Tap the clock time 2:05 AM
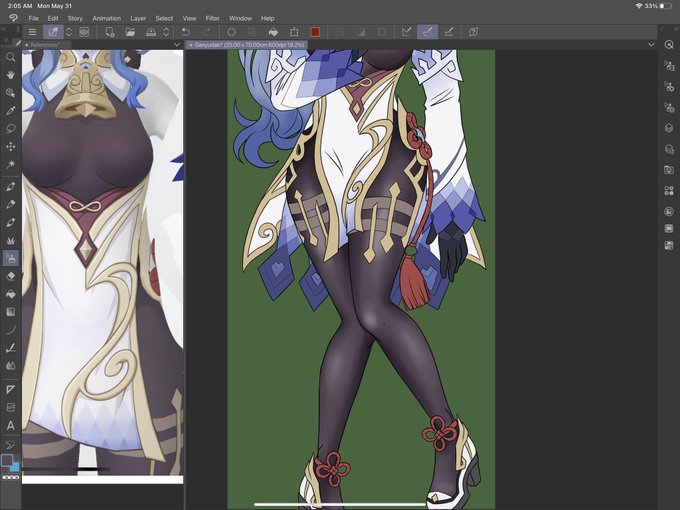This screenshot has width=680, height=510. click(20, 6)
